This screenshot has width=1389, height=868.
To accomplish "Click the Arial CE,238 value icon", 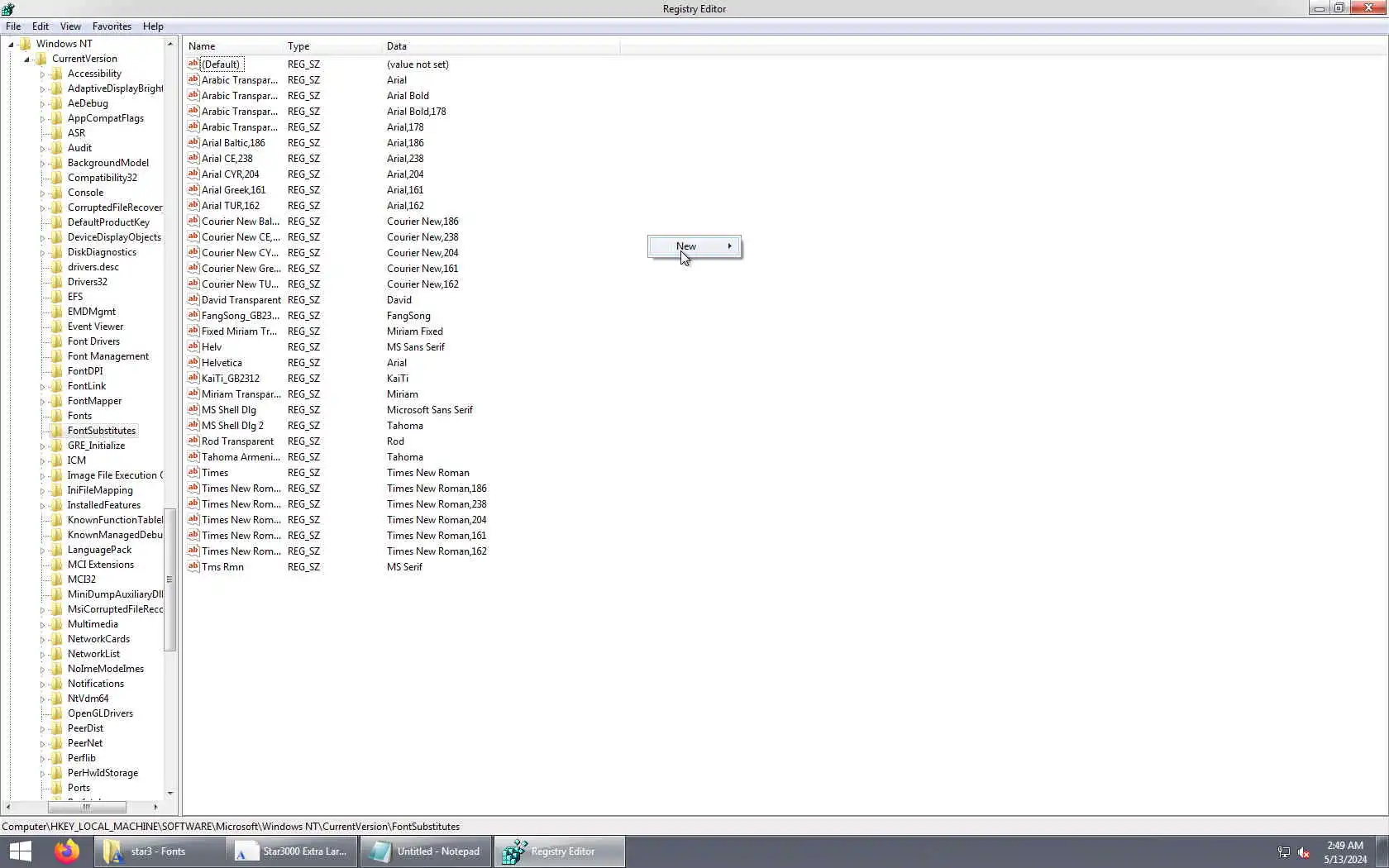I will (x=193, y=158).
